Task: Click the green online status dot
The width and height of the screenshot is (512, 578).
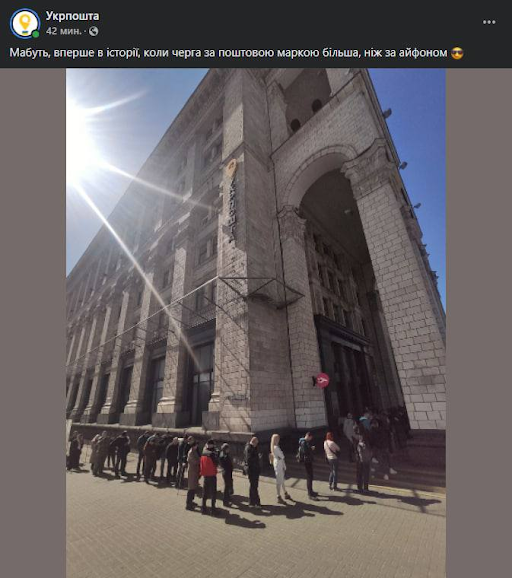Action: (x=36, y=34)
